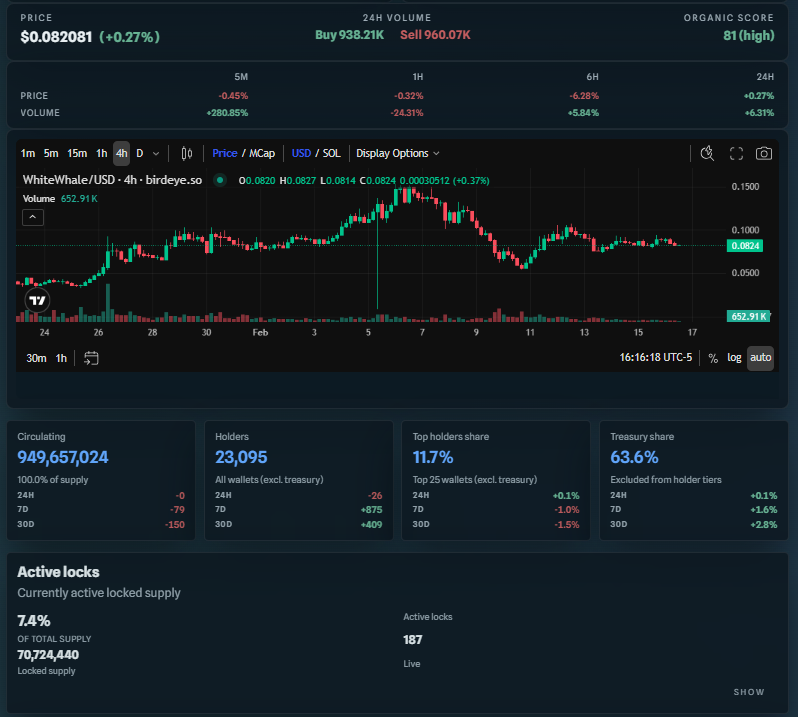Image resolution: width=798 pixels, height=717 pixels.
Task: Enter fullscreen chart mode
Action: [x=736, y=154]
